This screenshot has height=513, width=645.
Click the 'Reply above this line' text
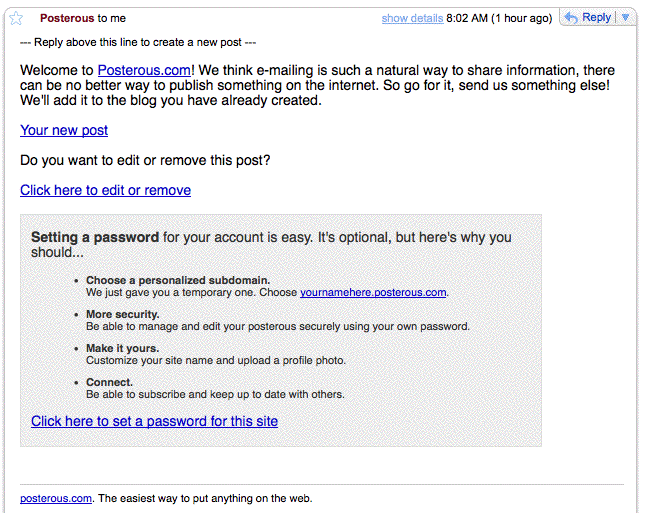coord(138,43)
